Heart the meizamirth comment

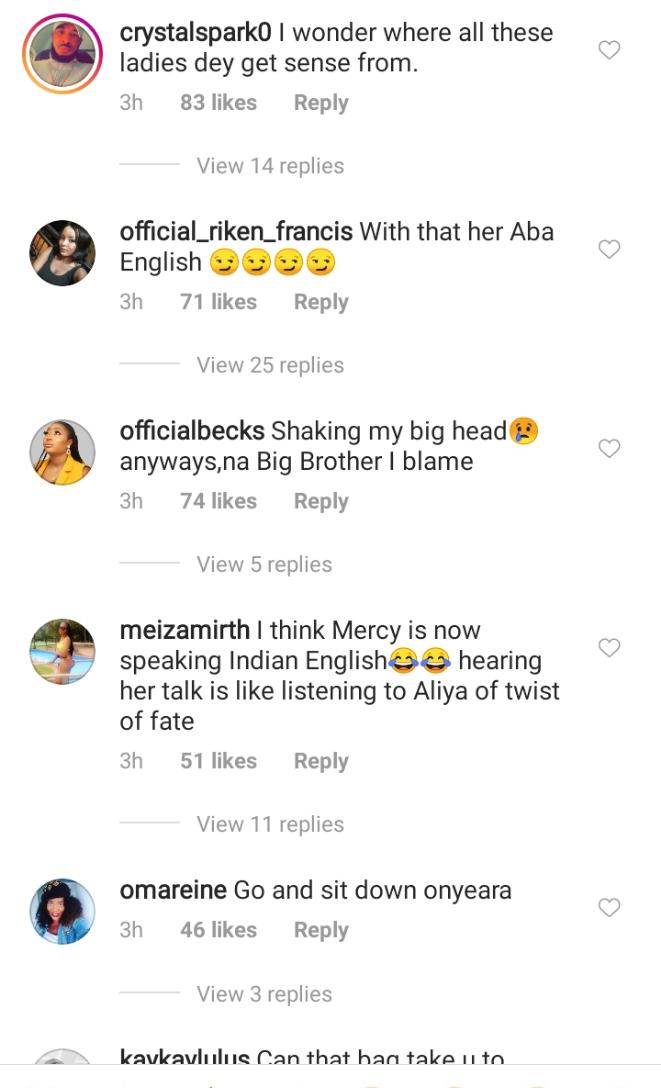(x=609, y=648)
